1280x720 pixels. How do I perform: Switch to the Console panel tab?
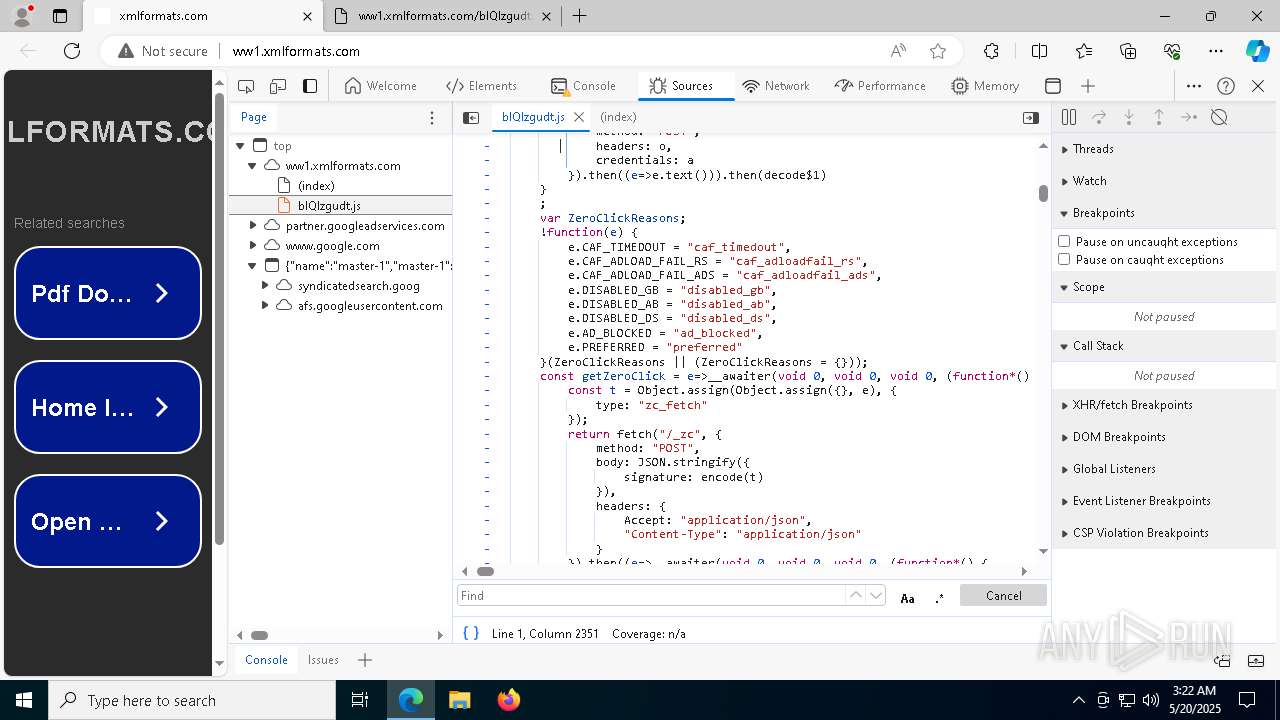tap(583, 86)
